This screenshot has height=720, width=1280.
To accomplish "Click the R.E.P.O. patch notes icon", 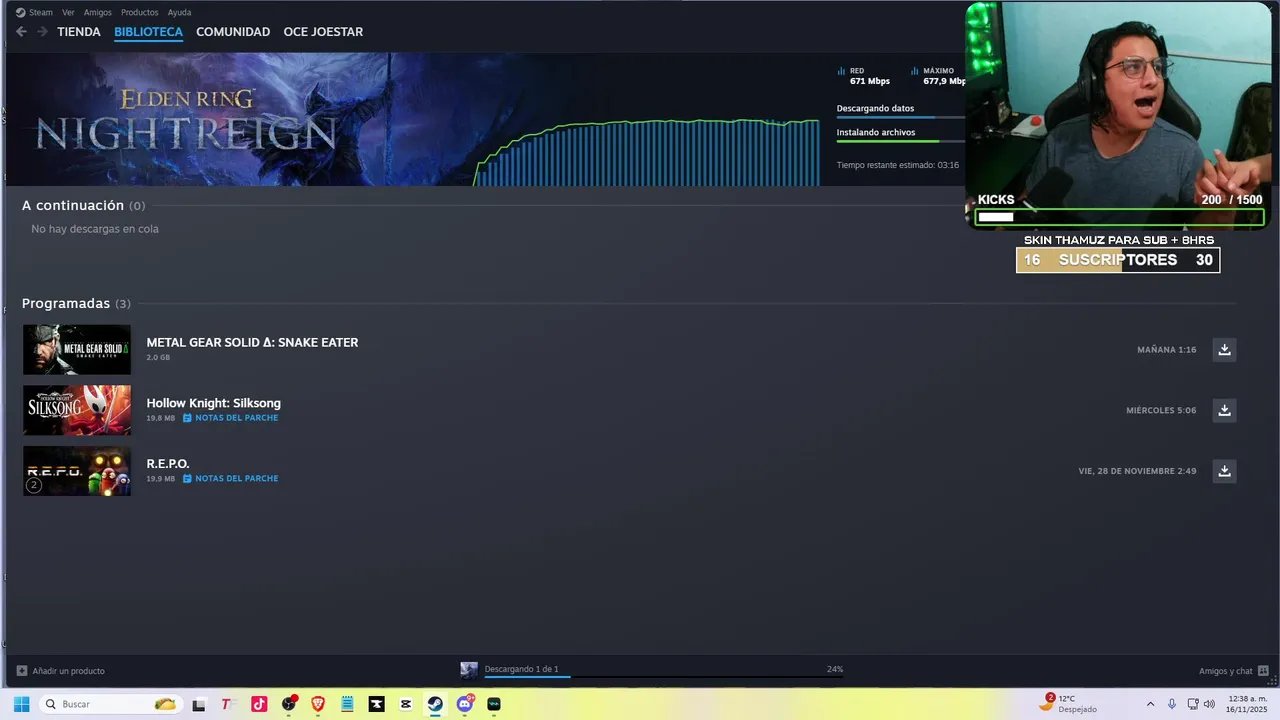I will point(187,479).
